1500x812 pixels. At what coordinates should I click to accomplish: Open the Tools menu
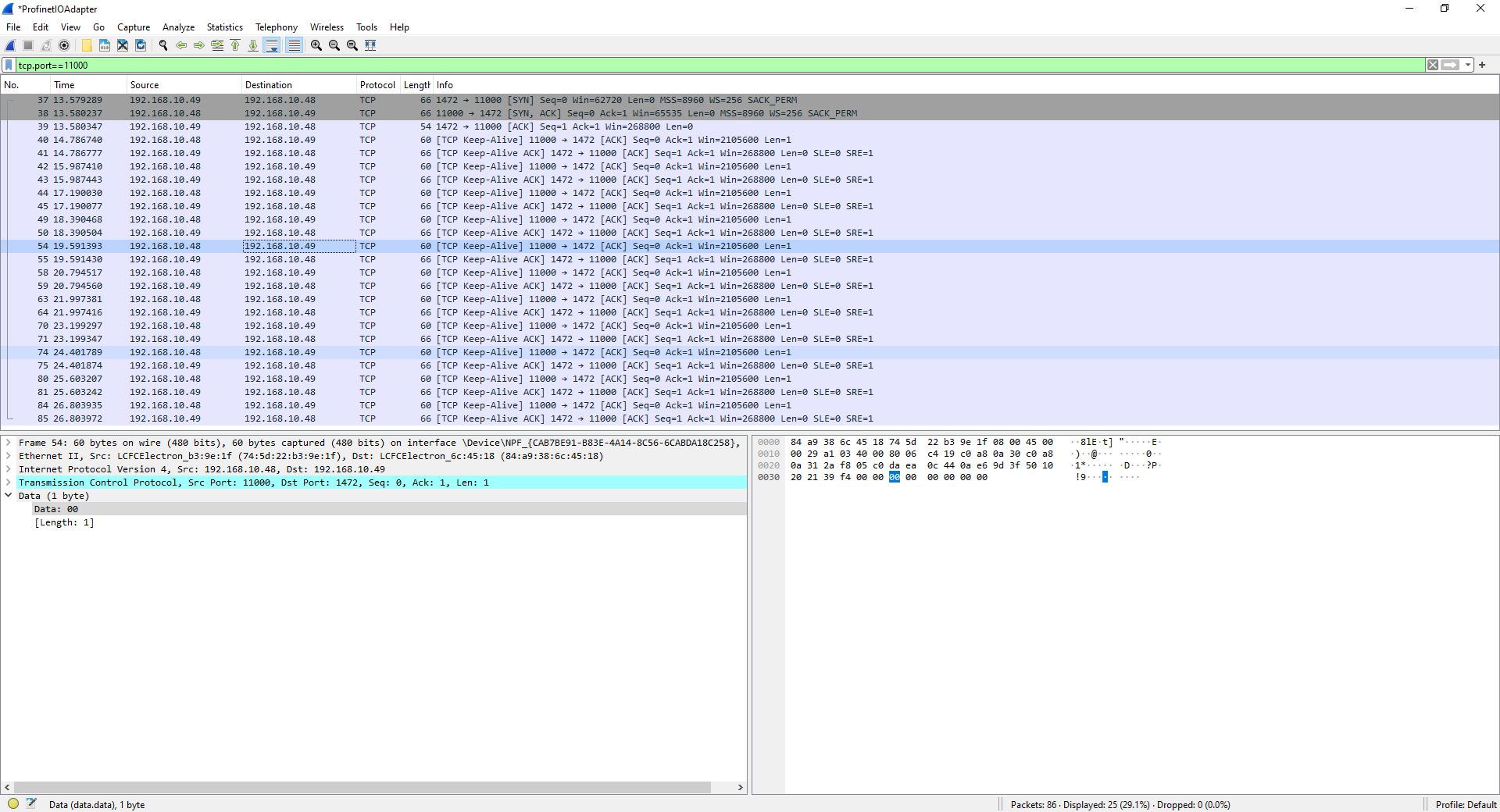367,27
